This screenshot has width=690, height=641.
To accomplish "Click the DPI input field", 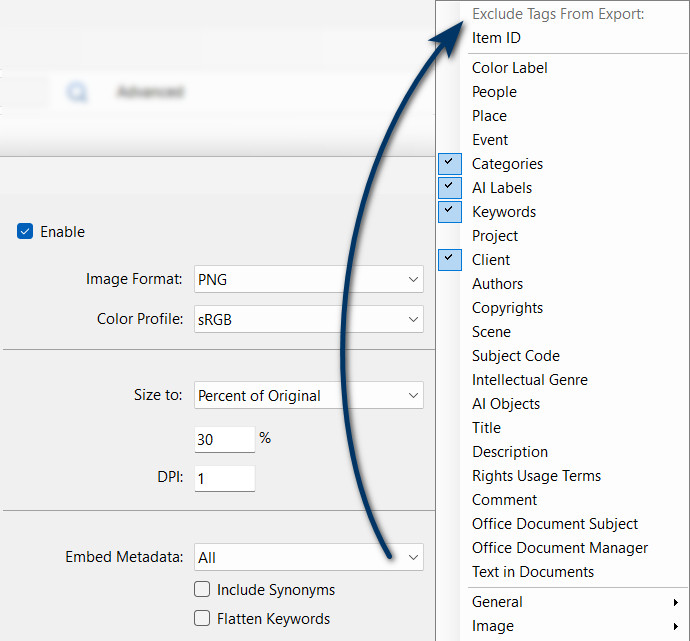I will [x=224, y=479].
